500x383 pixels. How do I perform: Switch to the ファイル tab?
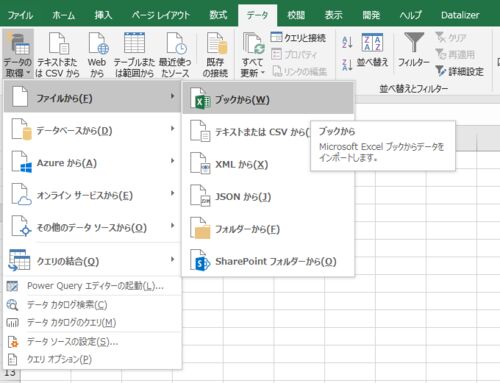click(20, 15)
